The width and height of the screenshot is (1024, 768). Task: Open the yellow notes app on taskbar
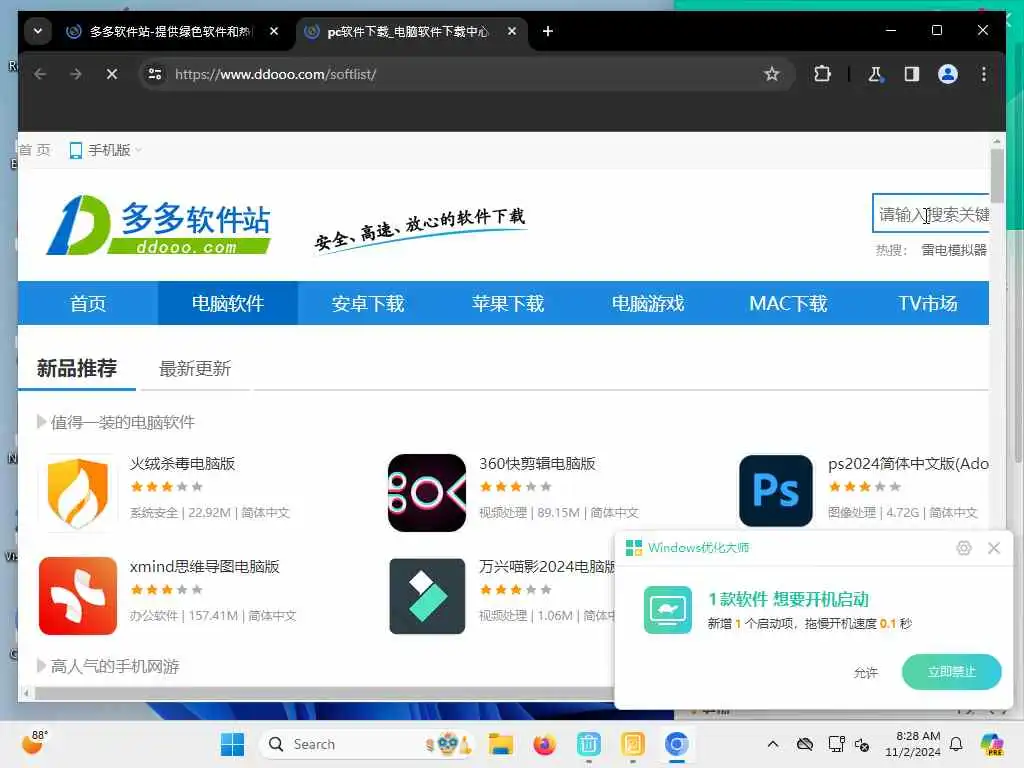pos(632,744)
